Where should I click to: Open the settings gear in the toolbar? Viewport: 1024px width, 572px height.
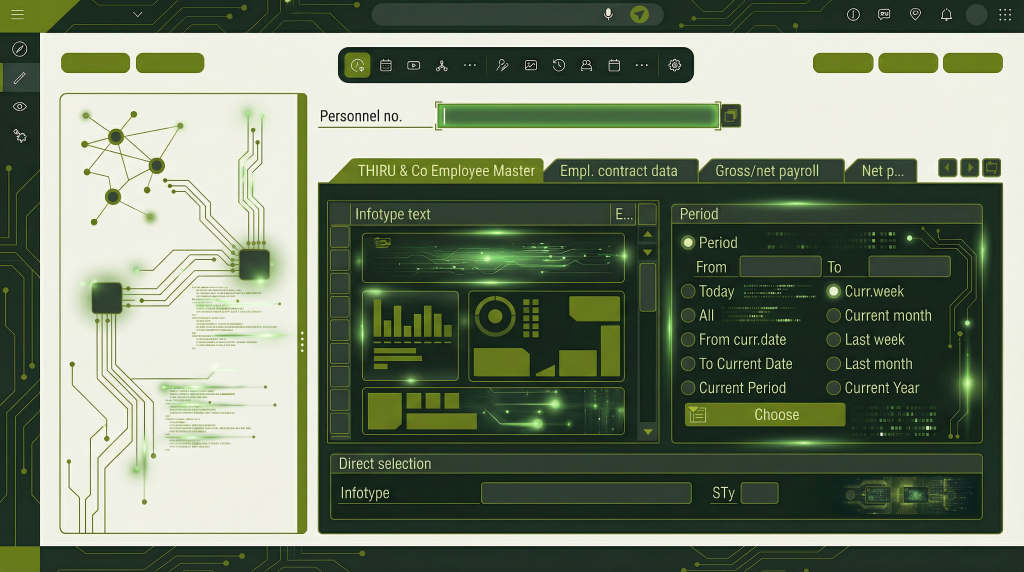point(675,65)
